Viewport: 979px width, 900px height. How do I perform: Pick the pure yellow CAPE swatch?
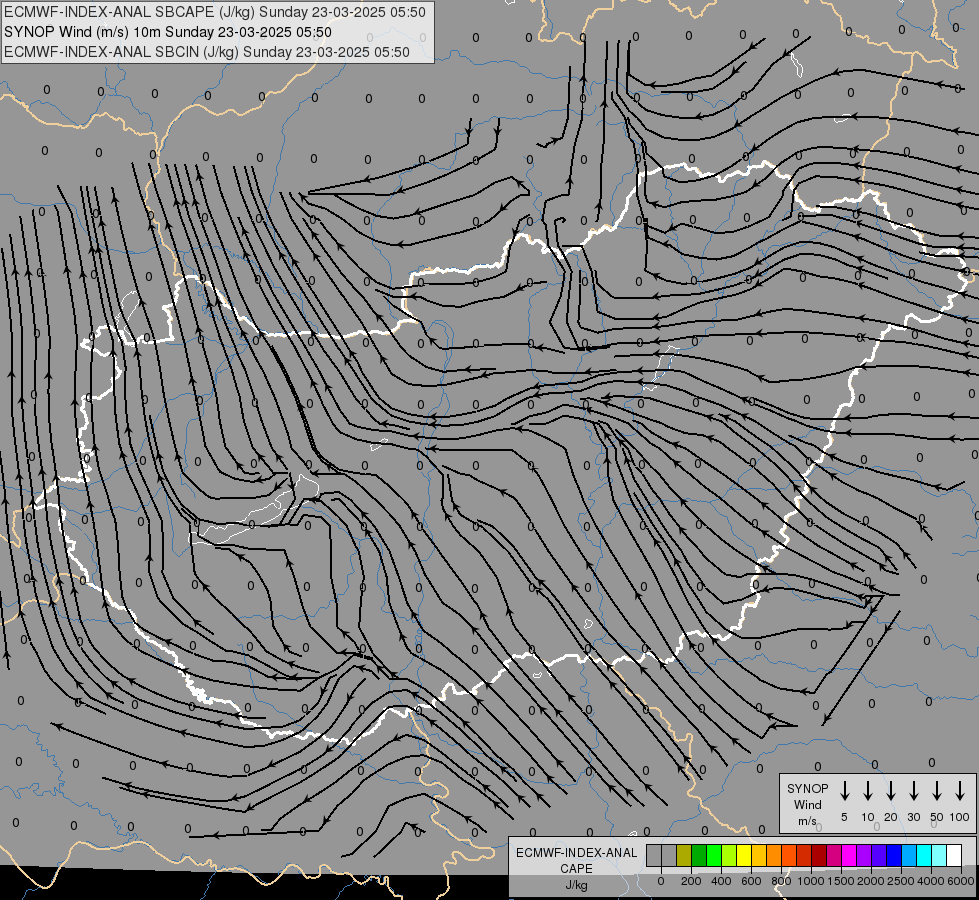744,855
